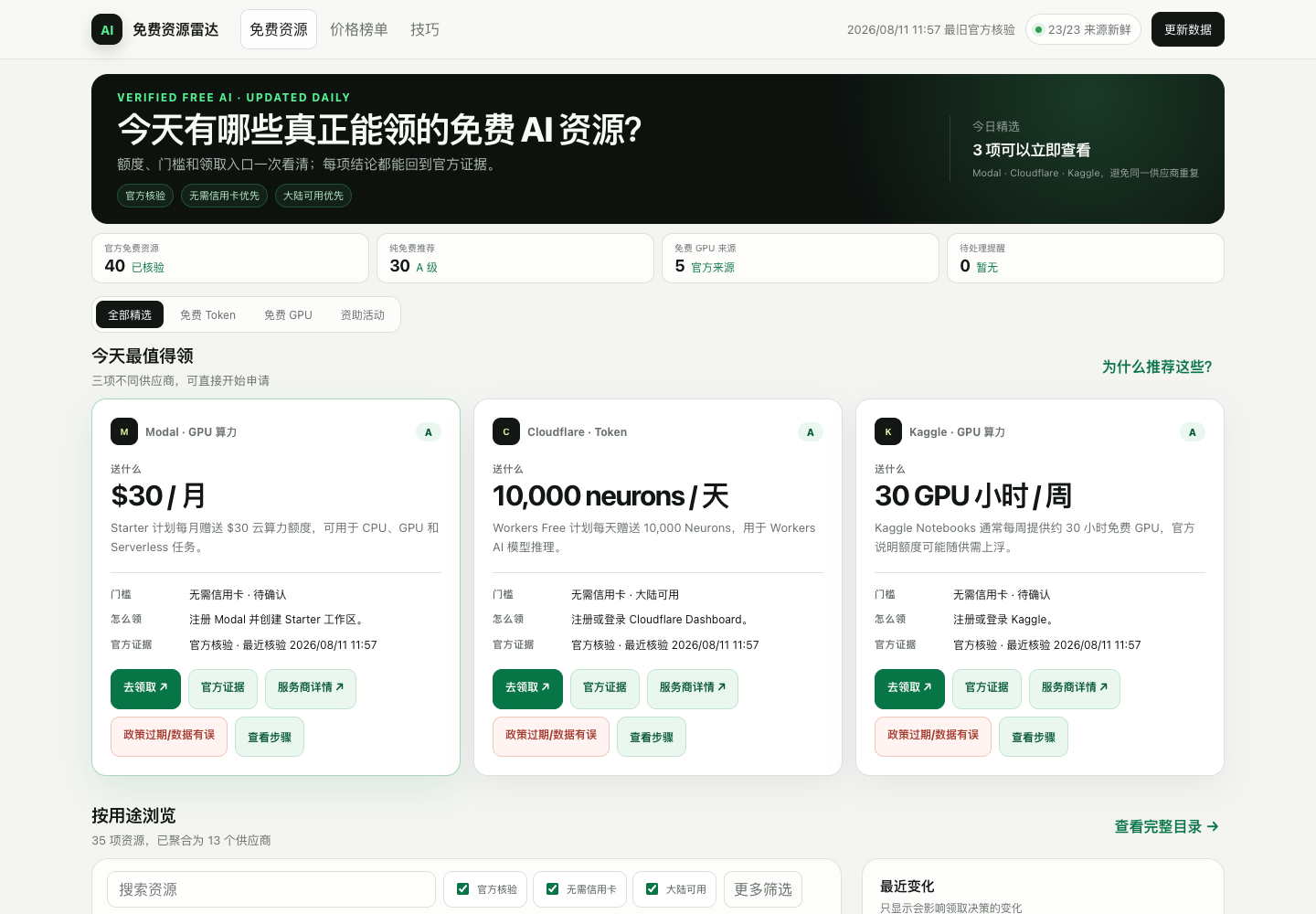Click the 官方免费资源 40 stat card

click(x=230, y=258)
